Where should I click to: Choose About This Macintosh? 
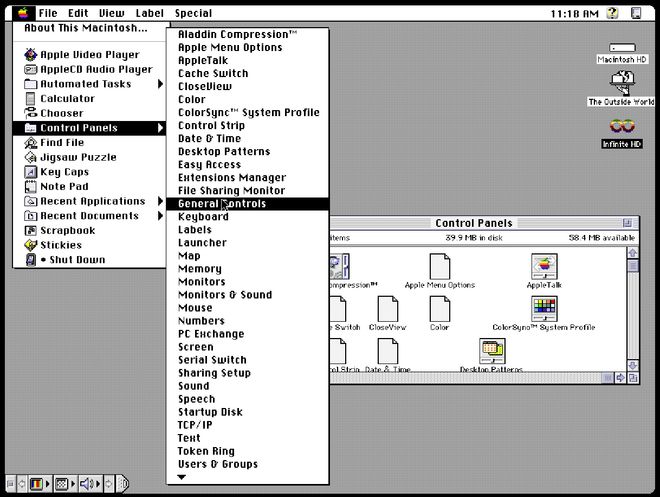tap(85, 28)
